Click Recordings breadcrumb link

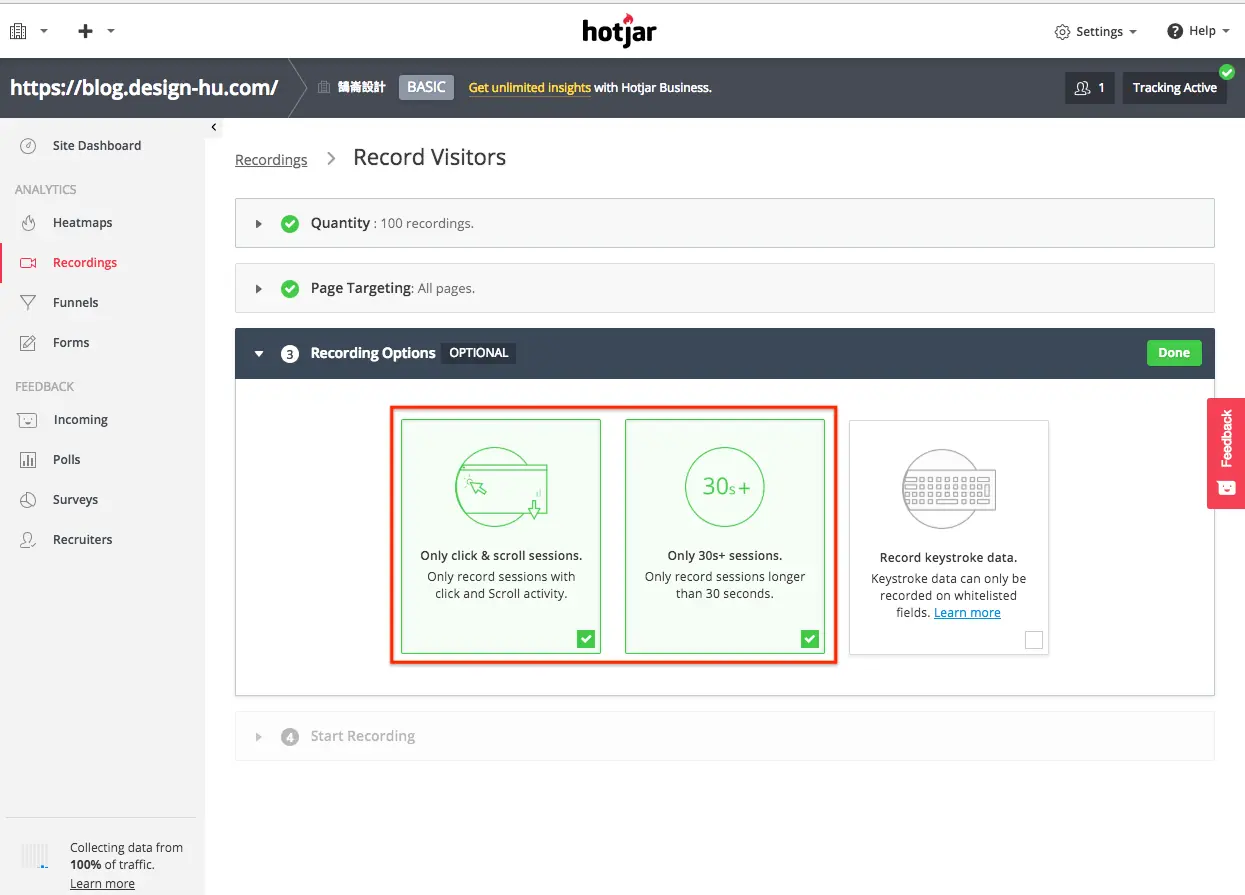[271, 160]
